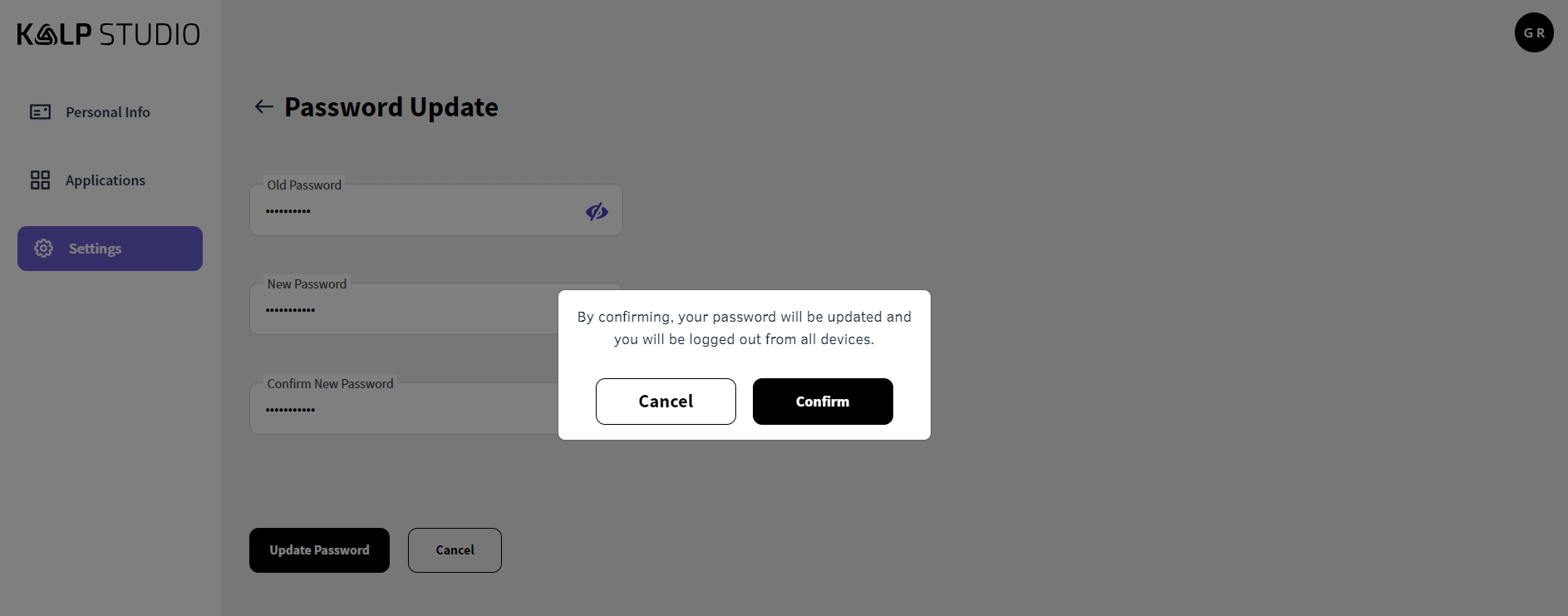1568x616 pixels.
Task: Click the Password Update page heading
Action: [x=391, y=107]
